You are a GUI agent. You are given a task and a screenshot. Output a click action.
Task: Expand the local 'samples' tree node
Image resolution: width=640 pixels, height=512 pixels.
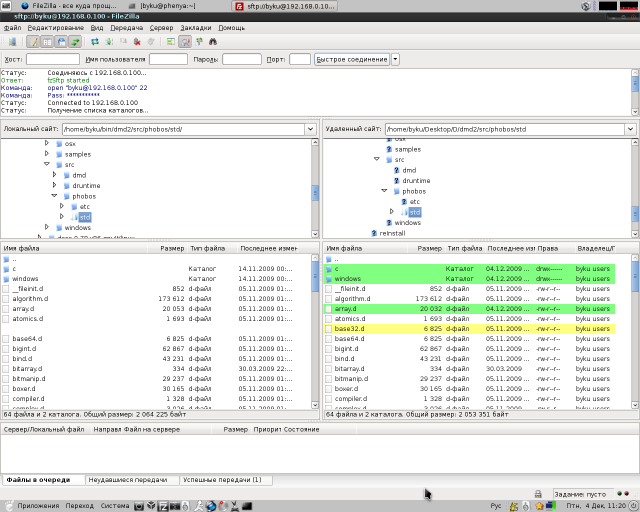tap(47, 154)
